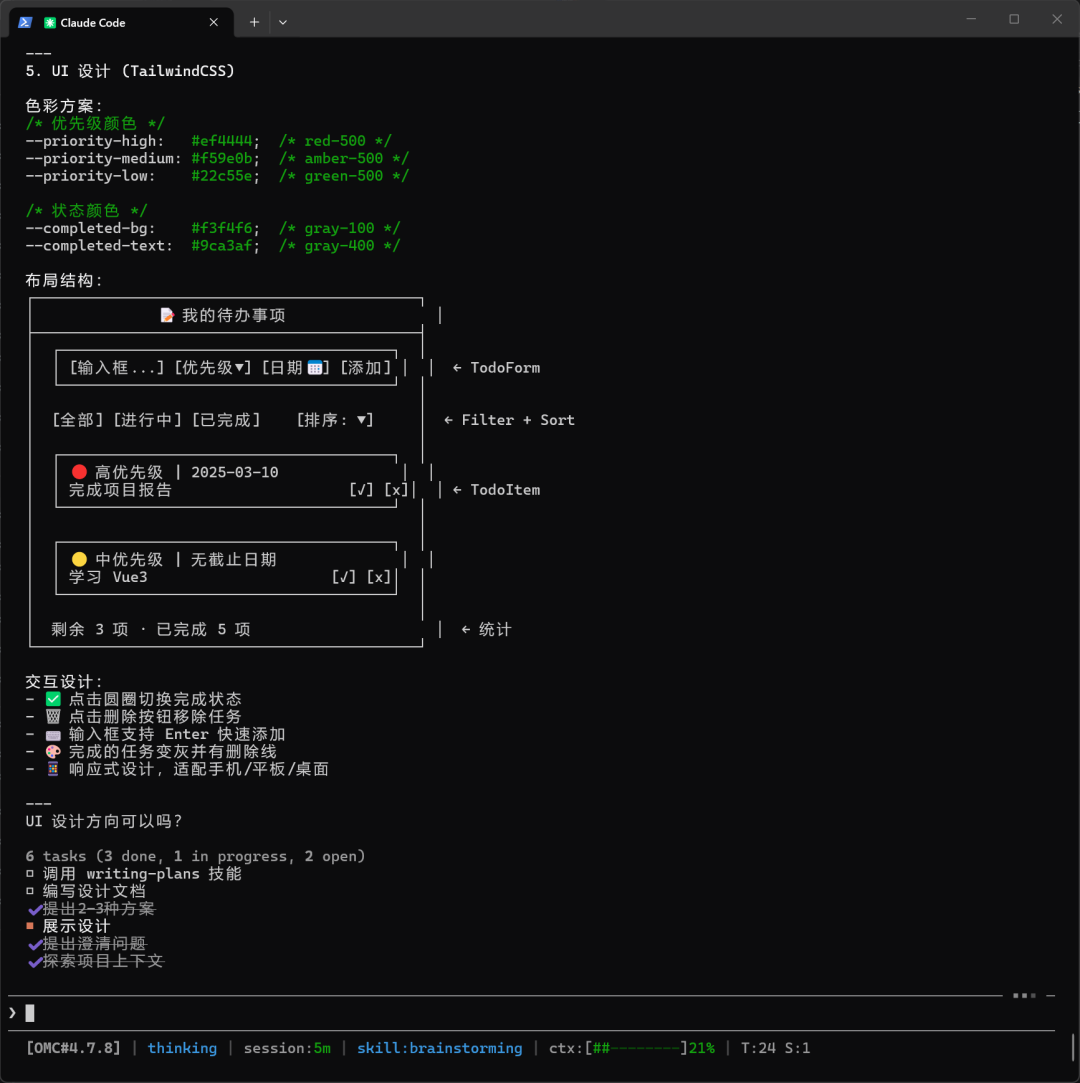Click the trash bin emoji before 点击删除按钮移除任务
The width and height of the screenshot is (1080, 1083).
(x=53, y=716)
